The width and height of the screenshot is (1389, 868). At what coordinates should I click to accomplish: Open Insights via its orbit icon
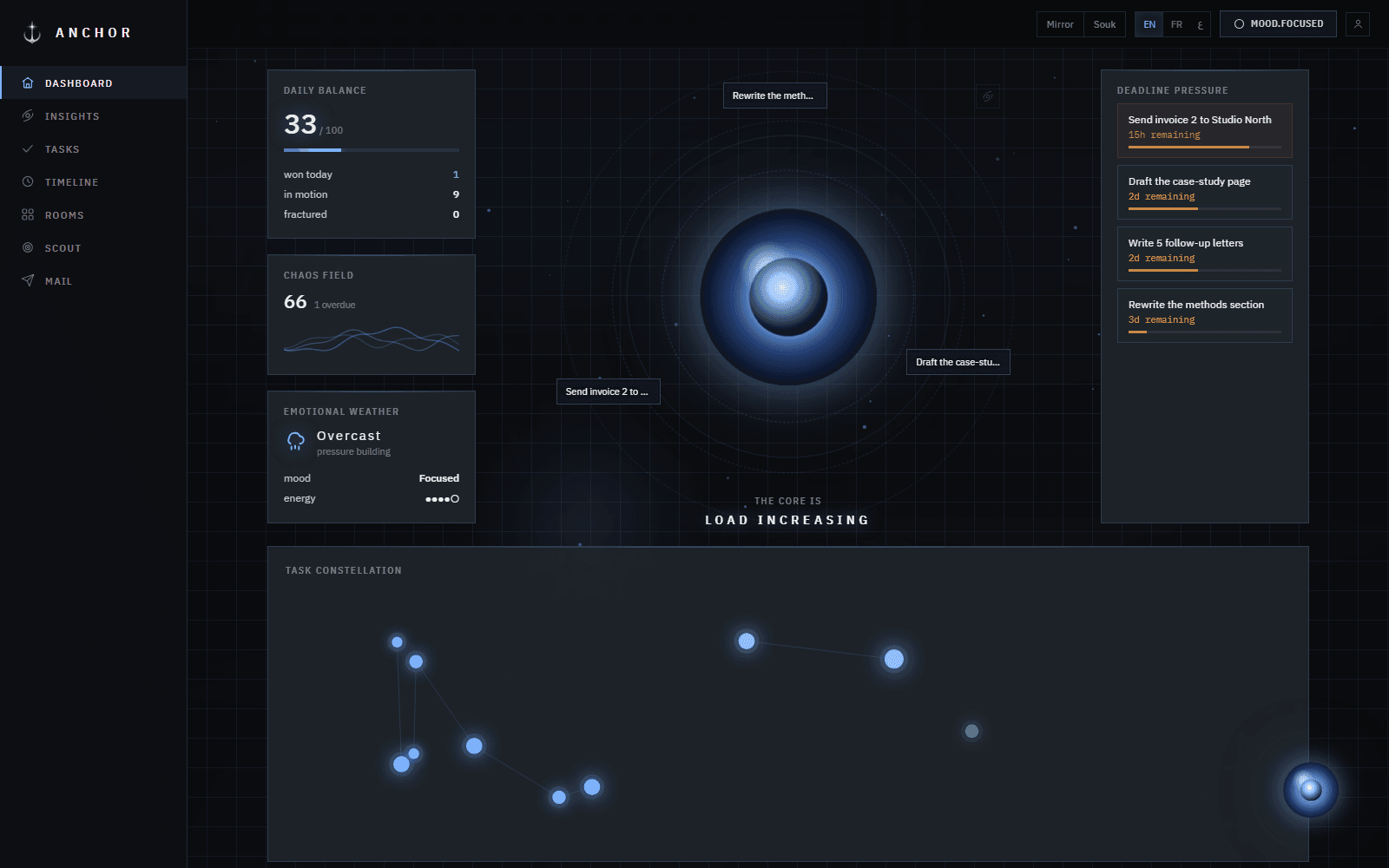28,116
